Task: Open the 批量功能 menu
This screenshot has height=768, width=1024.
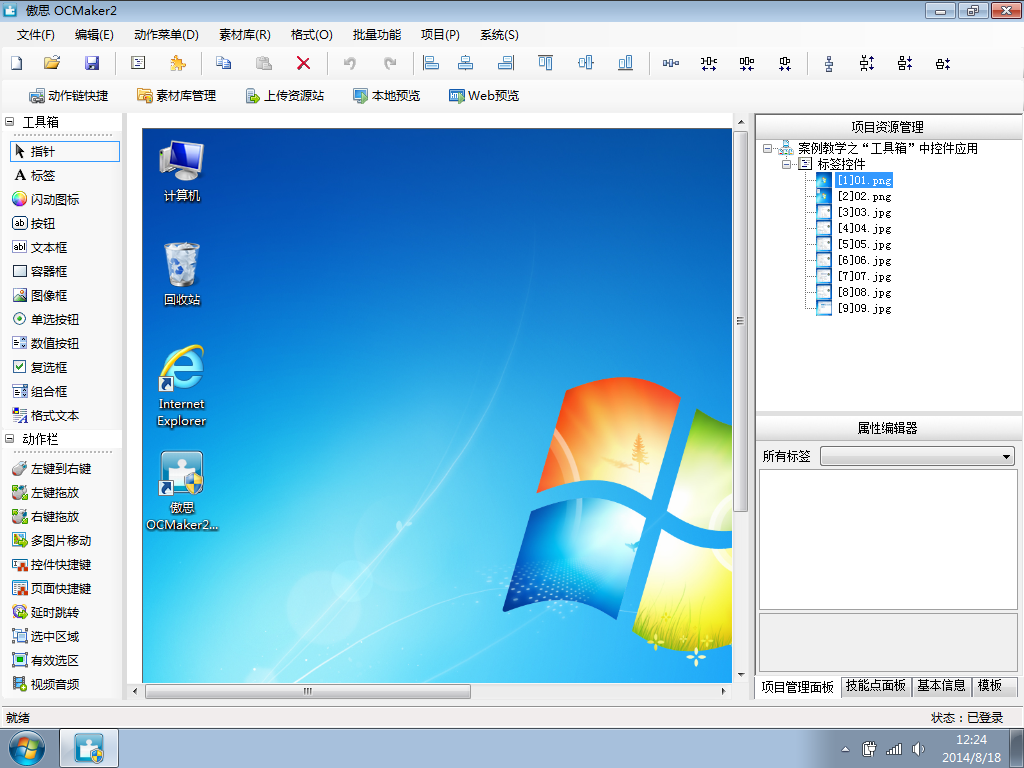Action: [377, 35]
